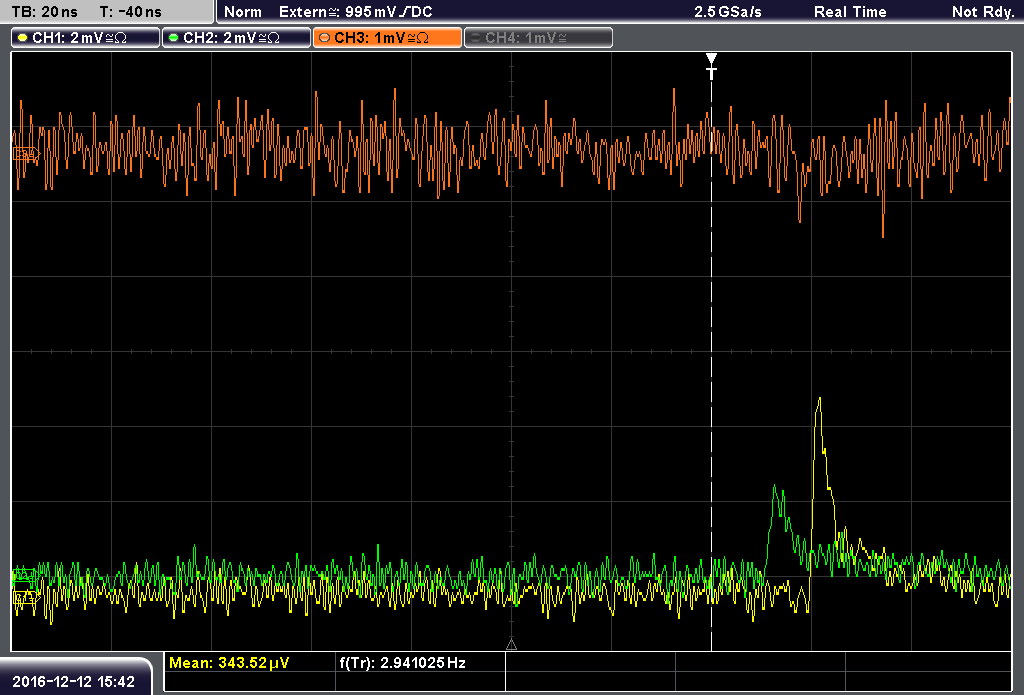This screenshot has height=695, width=1024.
Task: Select the CH1 2mV channel tab
Action: tap(86, 38)
